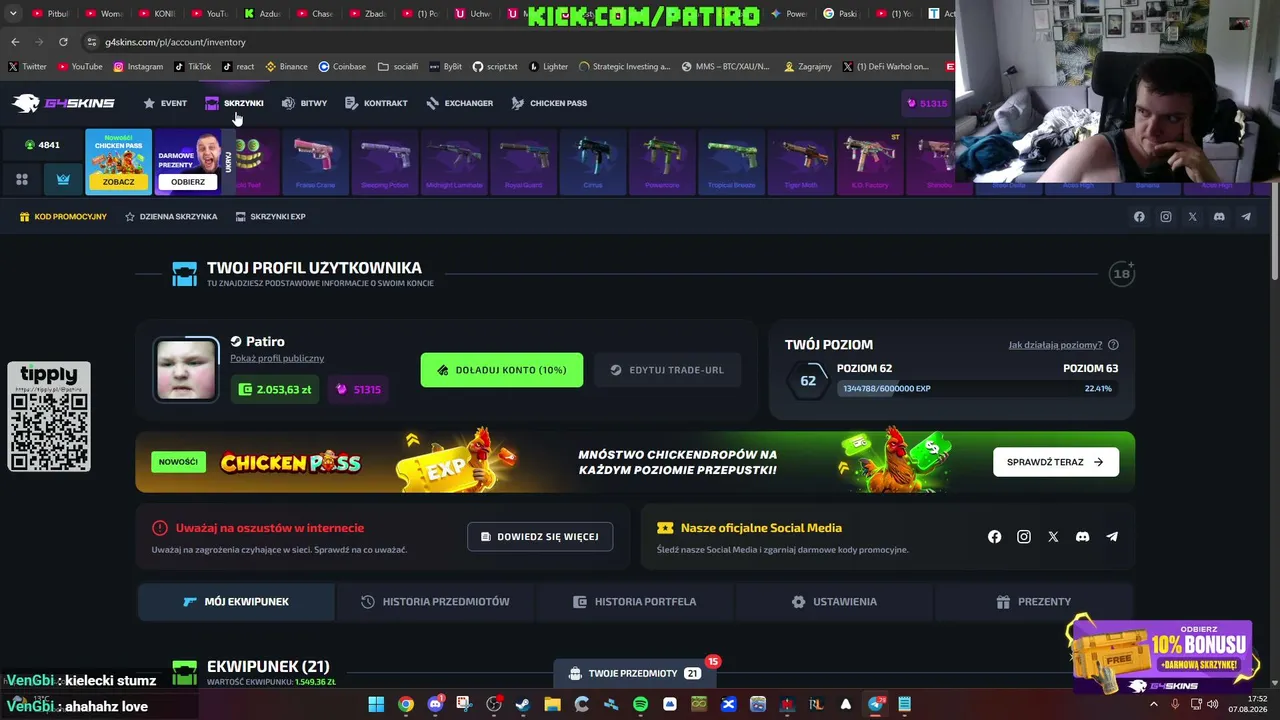Open Chicken Pass in the top nav
The width and height of the screenshot is (1280, 720).
point(549,103)
